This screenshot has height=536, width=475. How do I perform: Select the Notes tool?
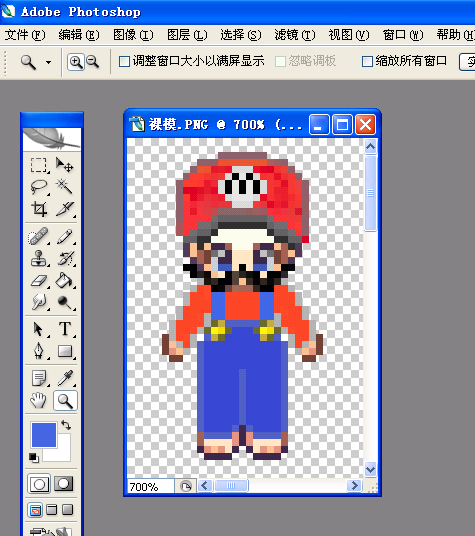[39, 378]
